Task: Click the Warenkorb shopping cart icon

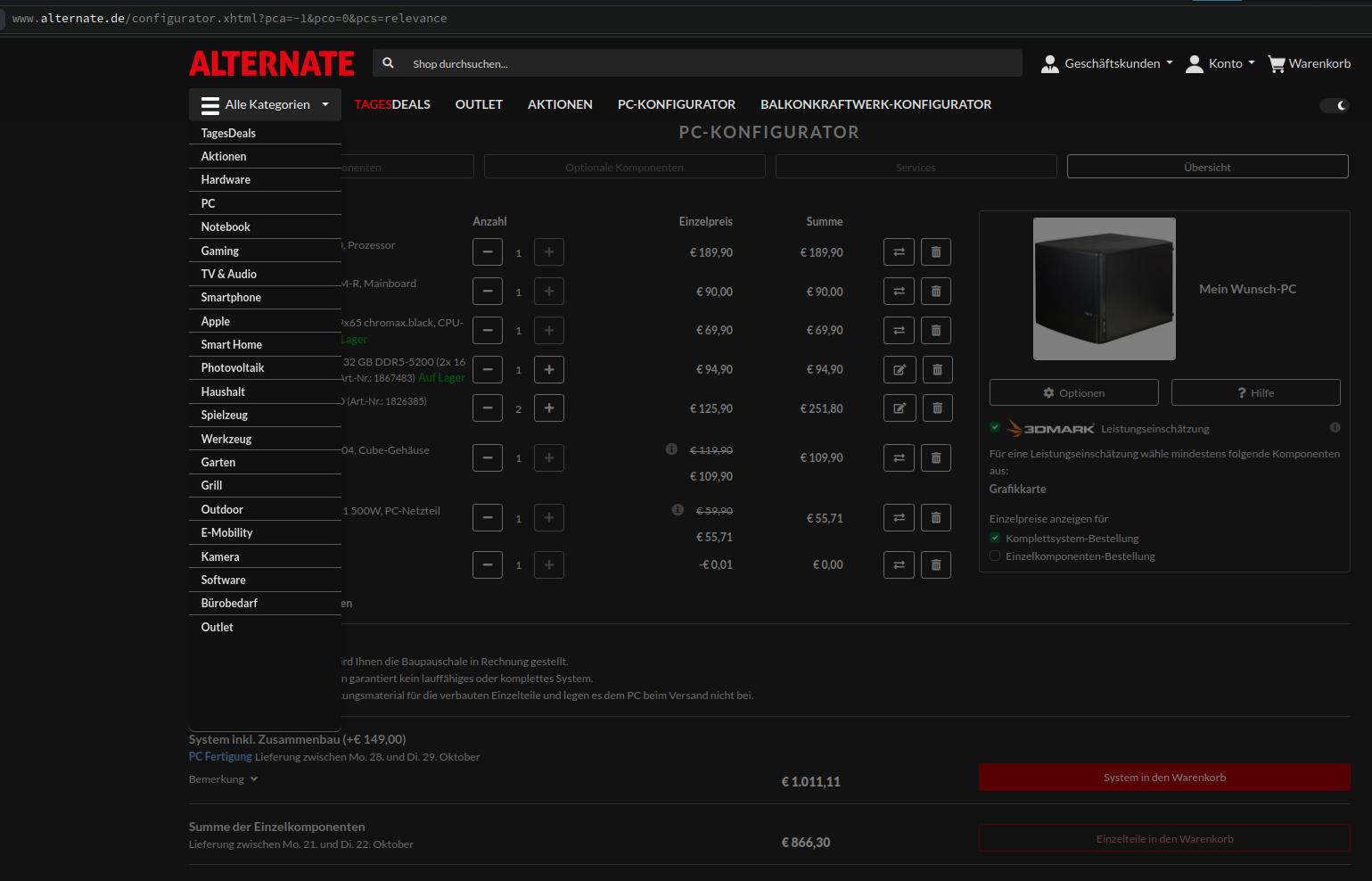Action: 1277,64
